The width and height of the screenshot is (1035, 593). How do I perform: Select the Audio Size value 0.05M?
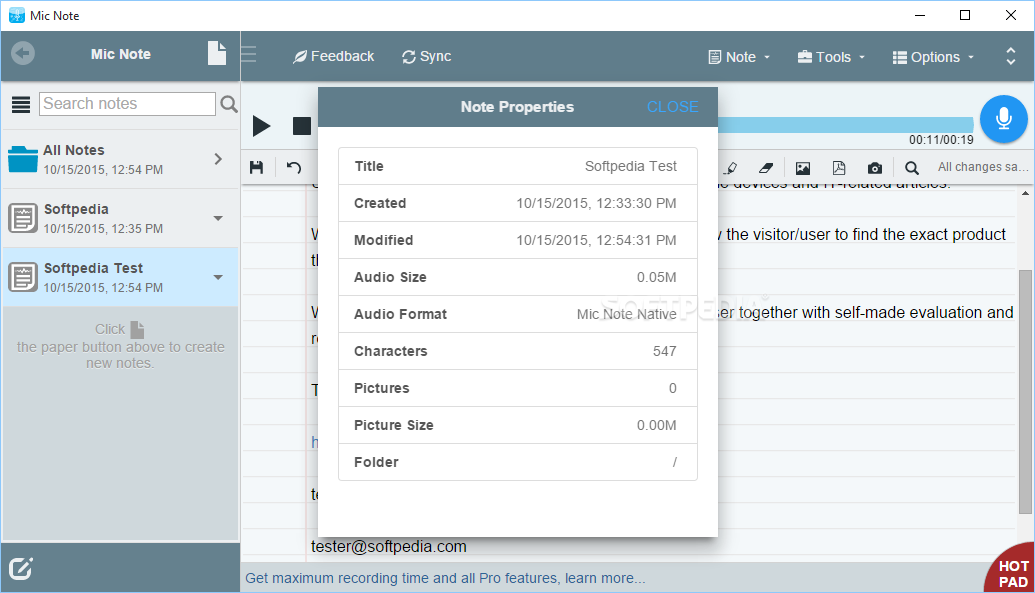(656, 277)
